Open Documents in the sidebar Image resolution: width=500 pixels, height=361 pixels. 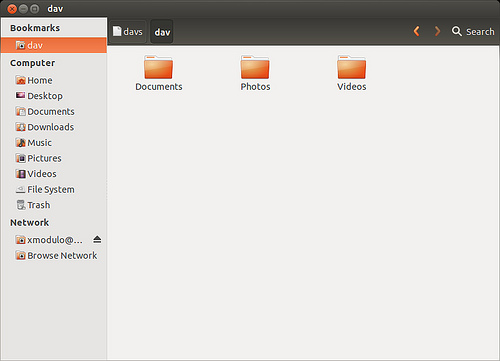[54, 112]
